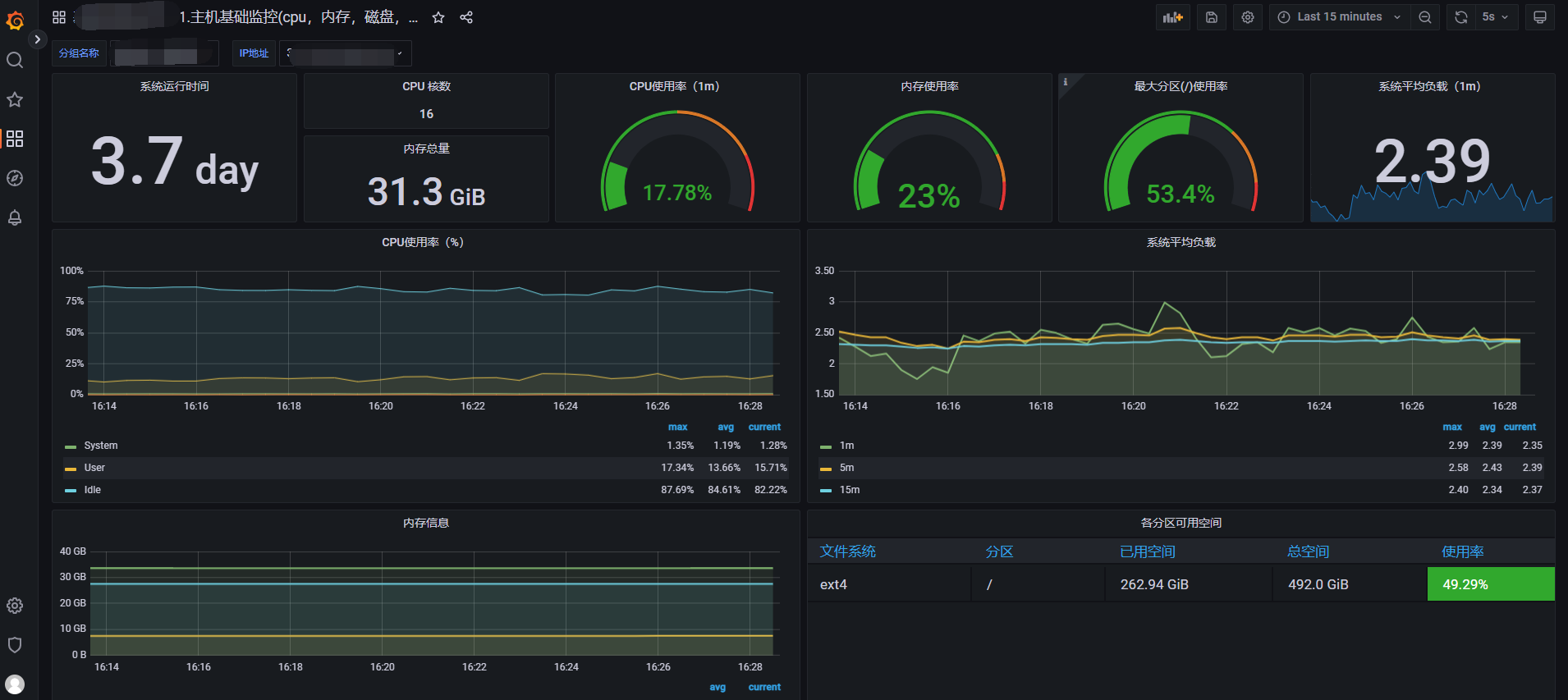Click the dashboard grid icon near title
Screen dimensions: 1568x700
coord(59,17)
